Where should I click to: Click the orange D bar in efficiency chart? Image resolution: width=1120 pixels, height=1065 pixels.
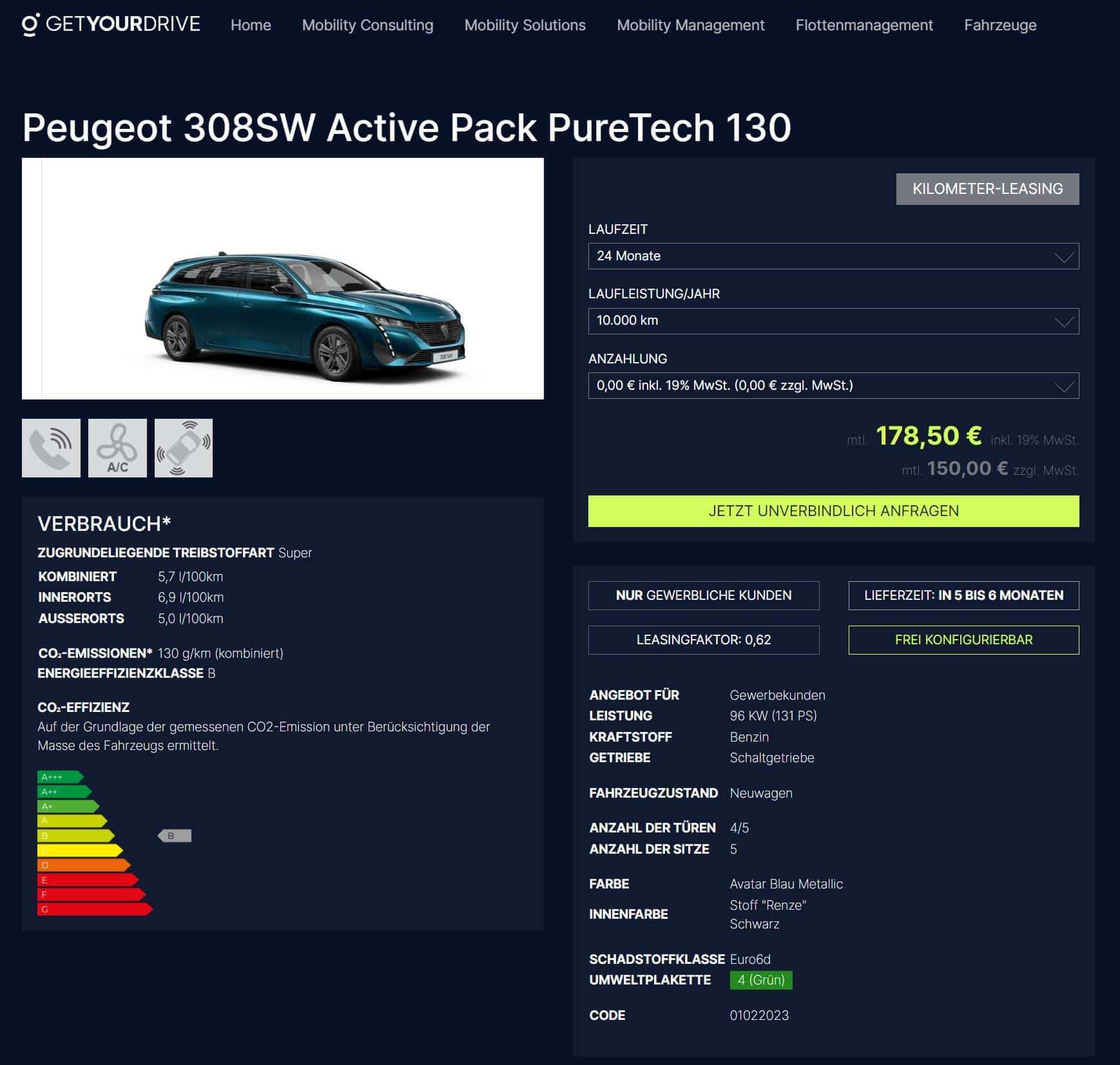84,865
